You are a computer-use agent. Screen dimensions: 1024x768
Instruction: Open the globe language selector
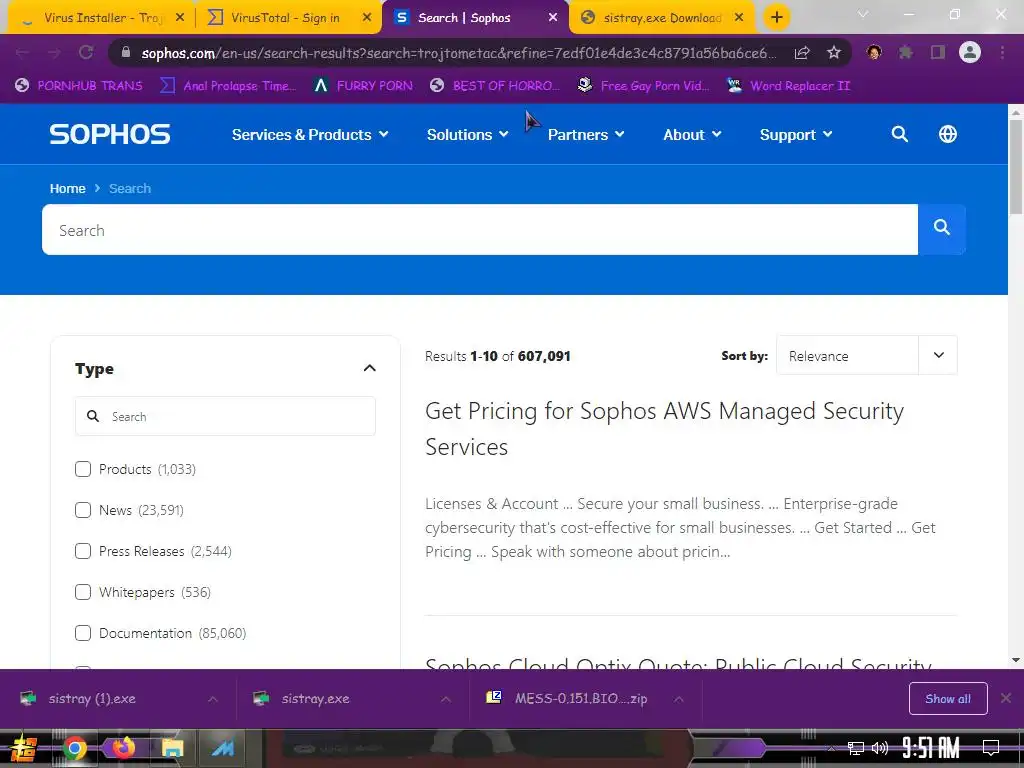click(x=948, y=134)
